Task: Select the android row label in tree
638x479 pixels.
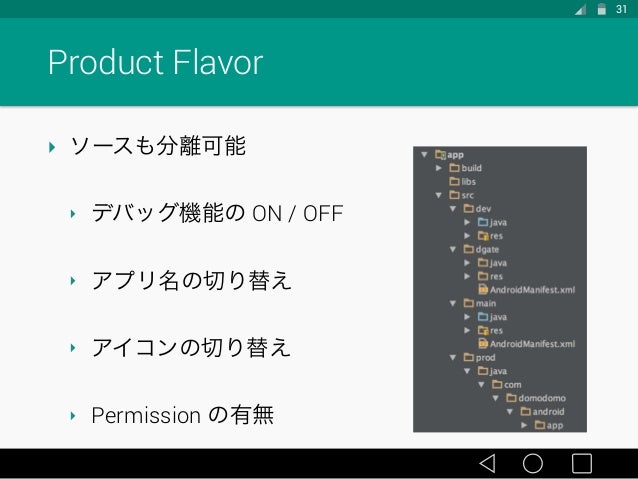Action: pyautogui.click(x=549, y=411)
